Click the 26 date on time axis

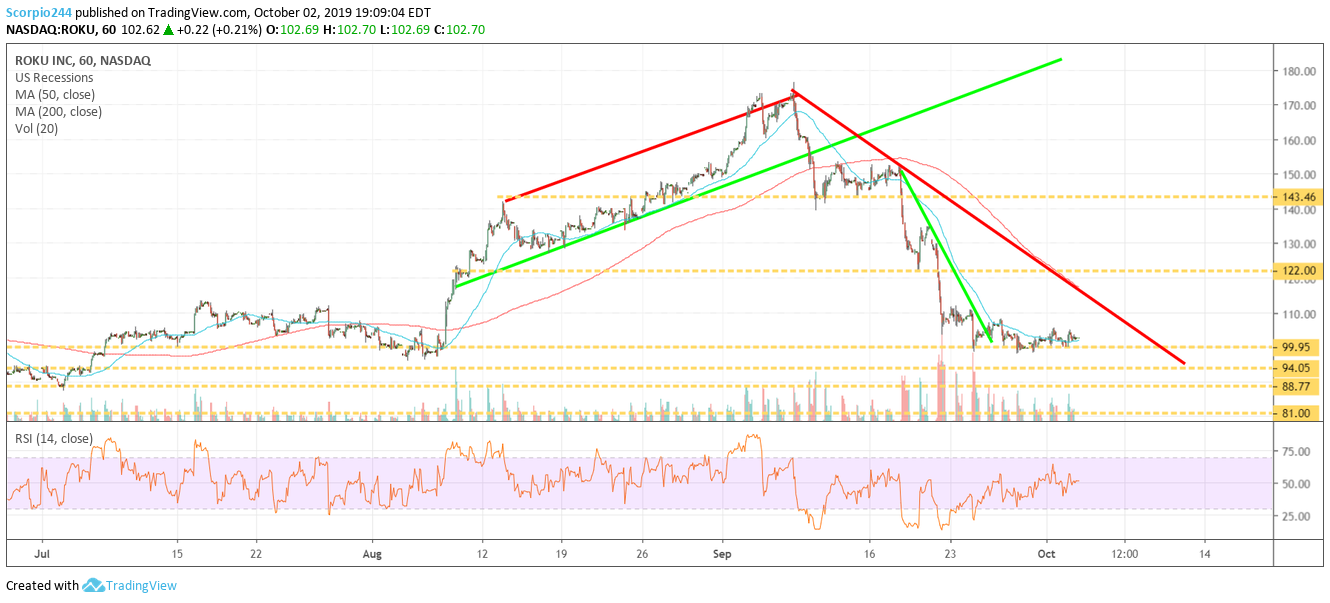pyautogui.click(x=642, y=552)
